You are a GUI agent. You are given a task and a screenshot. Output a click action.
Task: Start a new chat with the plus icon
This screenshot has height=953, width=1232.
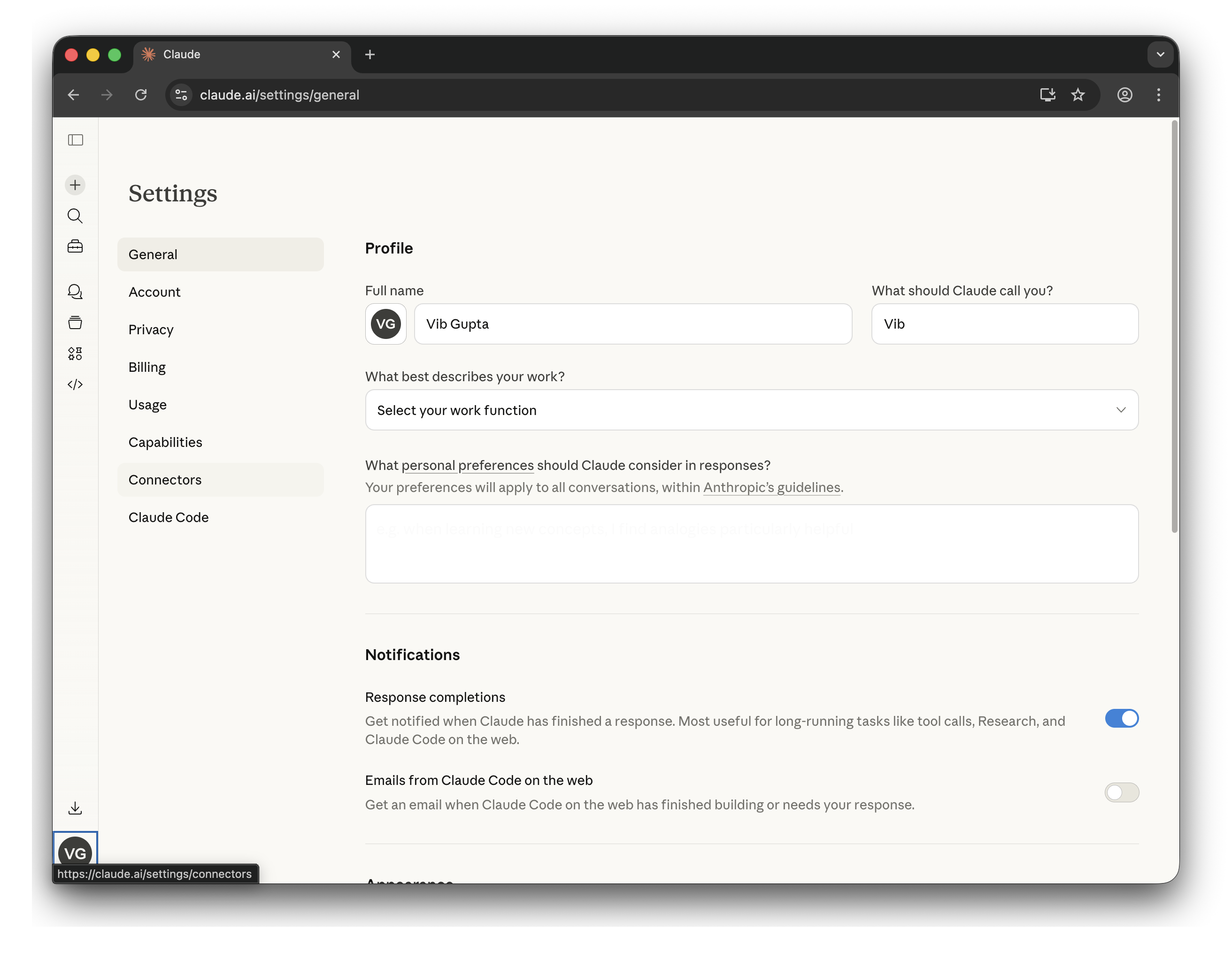click(x=75, y=184)
